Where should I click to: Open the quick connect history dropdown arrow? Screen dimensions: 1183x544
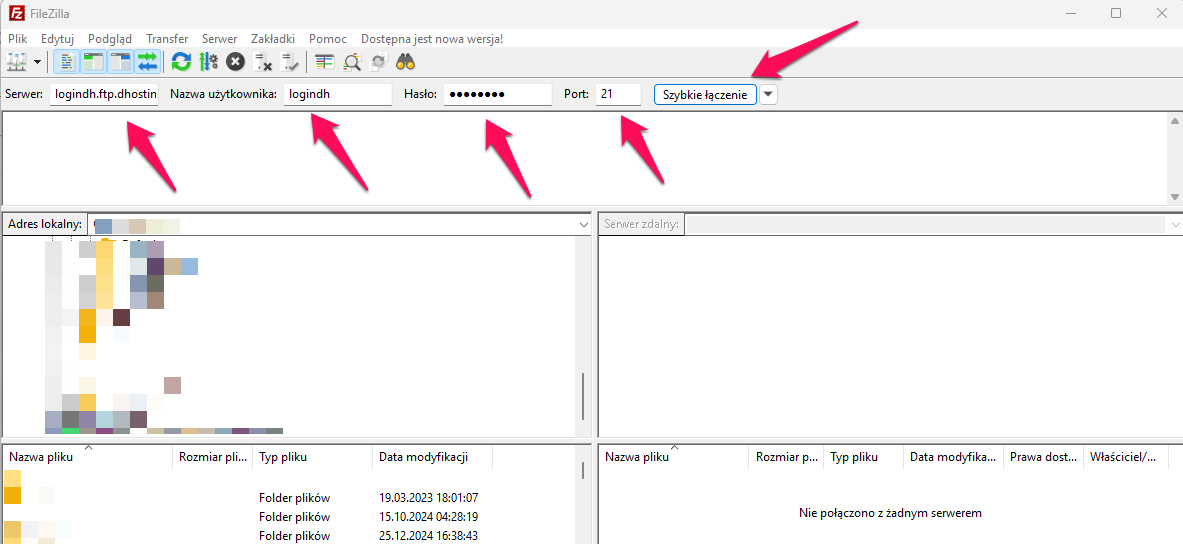pyautogui.click(x=768, y=94)
